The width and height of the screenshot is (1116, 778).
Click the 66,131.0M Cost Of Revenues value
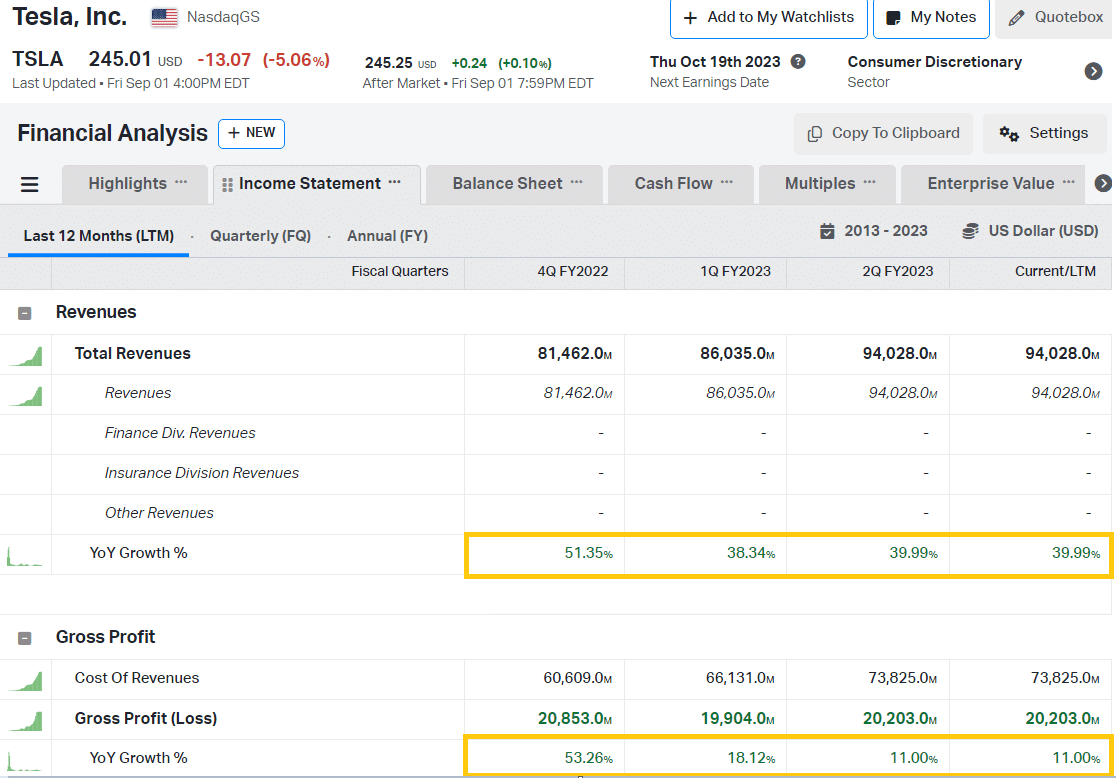740,678
